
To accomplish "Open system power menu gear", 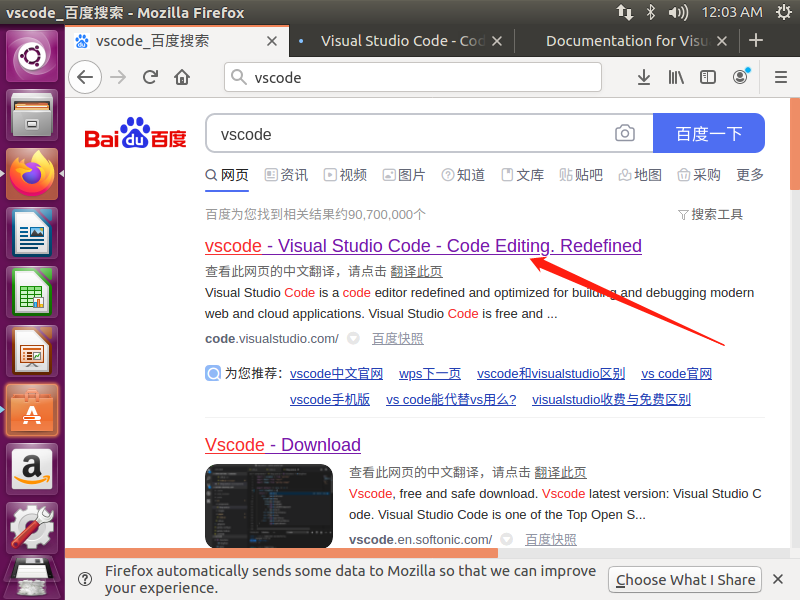I will pyautogui.click(x=784, y=12).
